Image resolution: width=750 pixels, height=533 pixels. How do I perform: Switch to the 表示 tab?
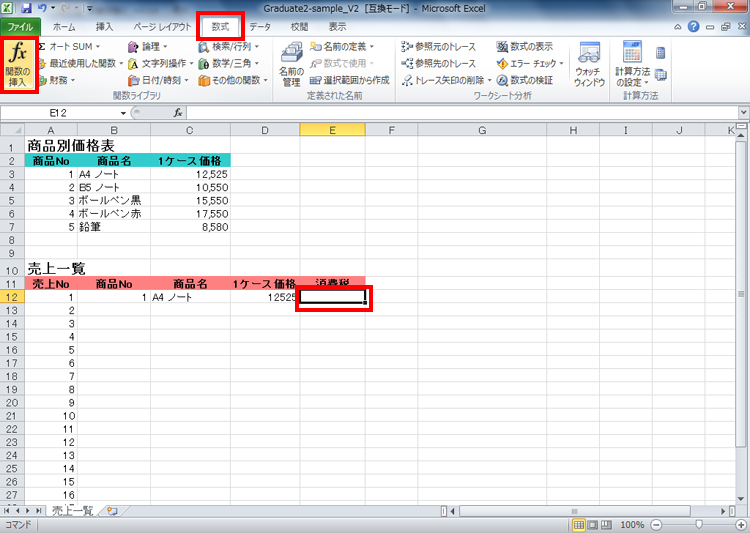pyautogui.click(x=337, y=27)
